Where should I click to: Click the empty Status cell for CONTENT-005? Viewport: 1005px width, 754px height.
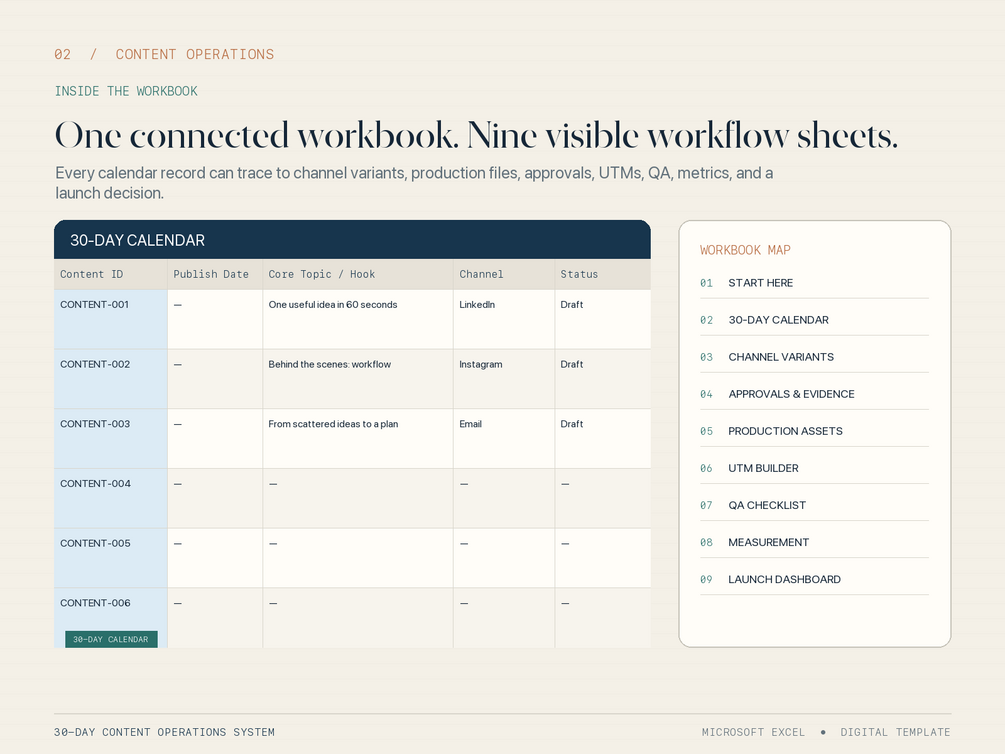click(602, 558)
